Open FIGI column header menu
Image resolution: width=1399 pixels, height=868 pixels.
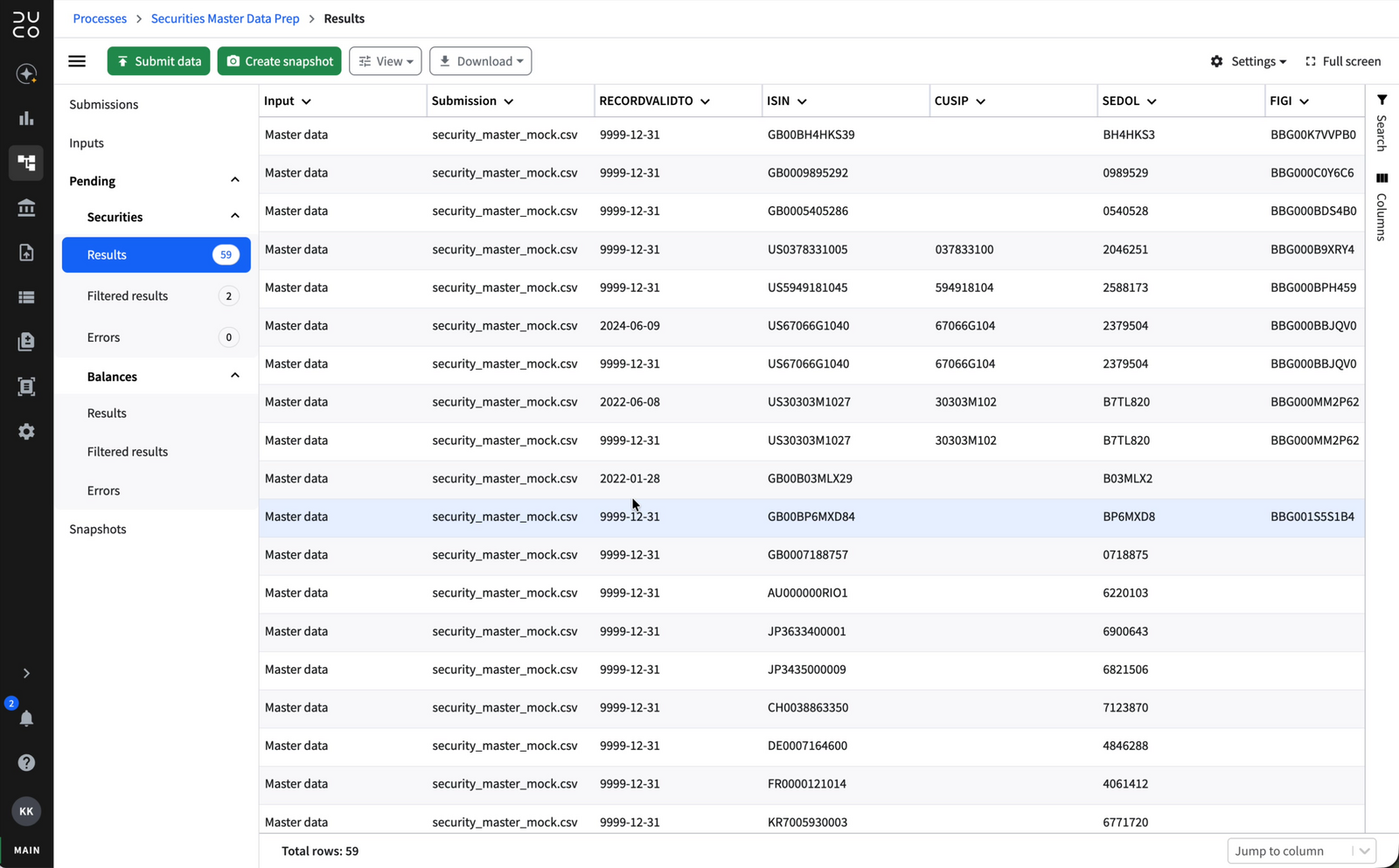[x=1304, y=101]
